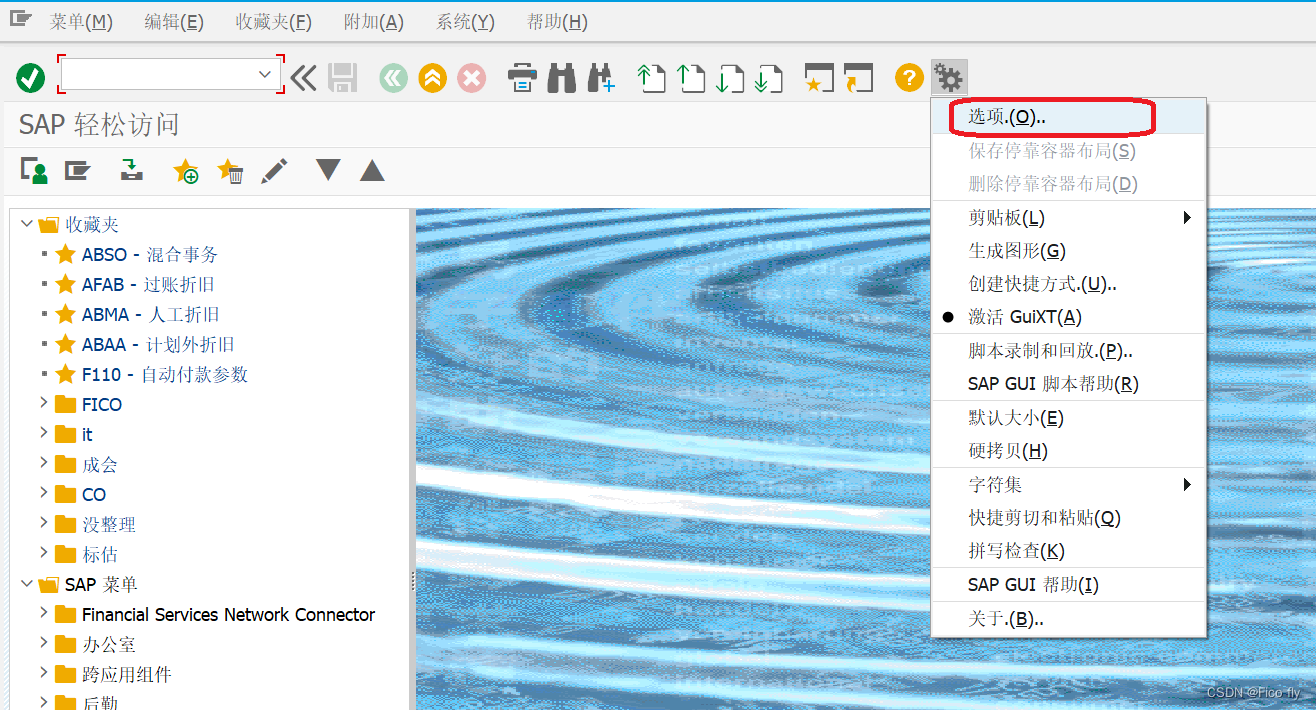The width and height of the screenshot is (1316, 710).
Task: Click the Change Favorites pencil icon
Action: 274,171
